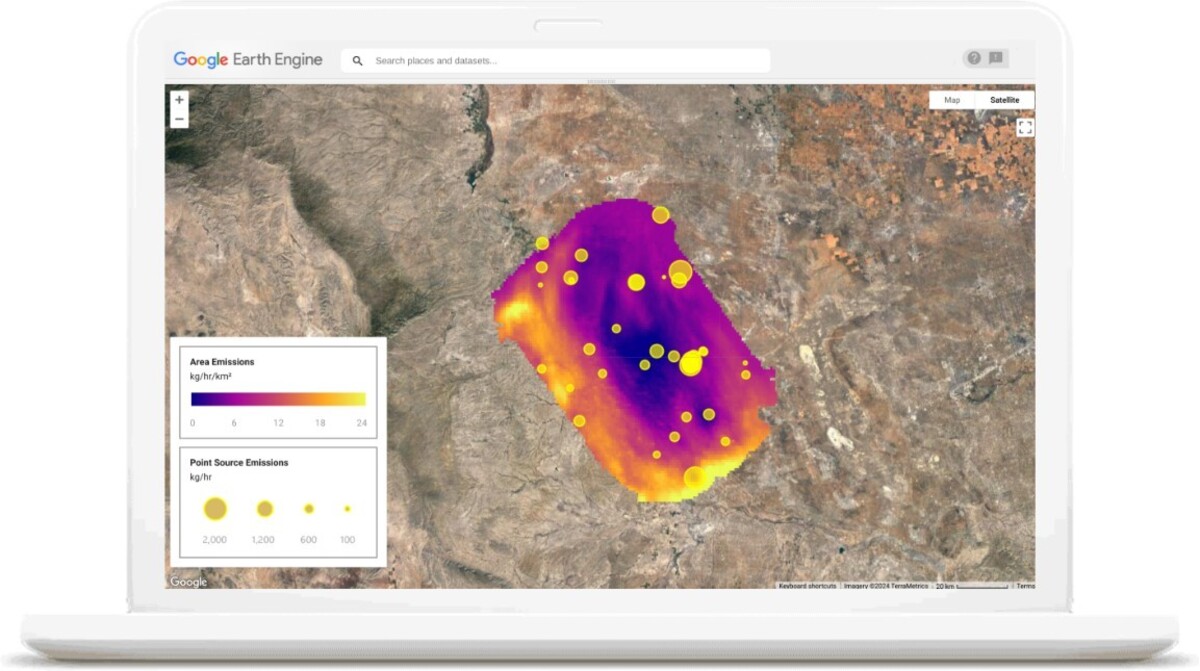The height and width of the screenshot is (671, 1200).
Task: Click the search magnifier icon
Action: (357, 61)
